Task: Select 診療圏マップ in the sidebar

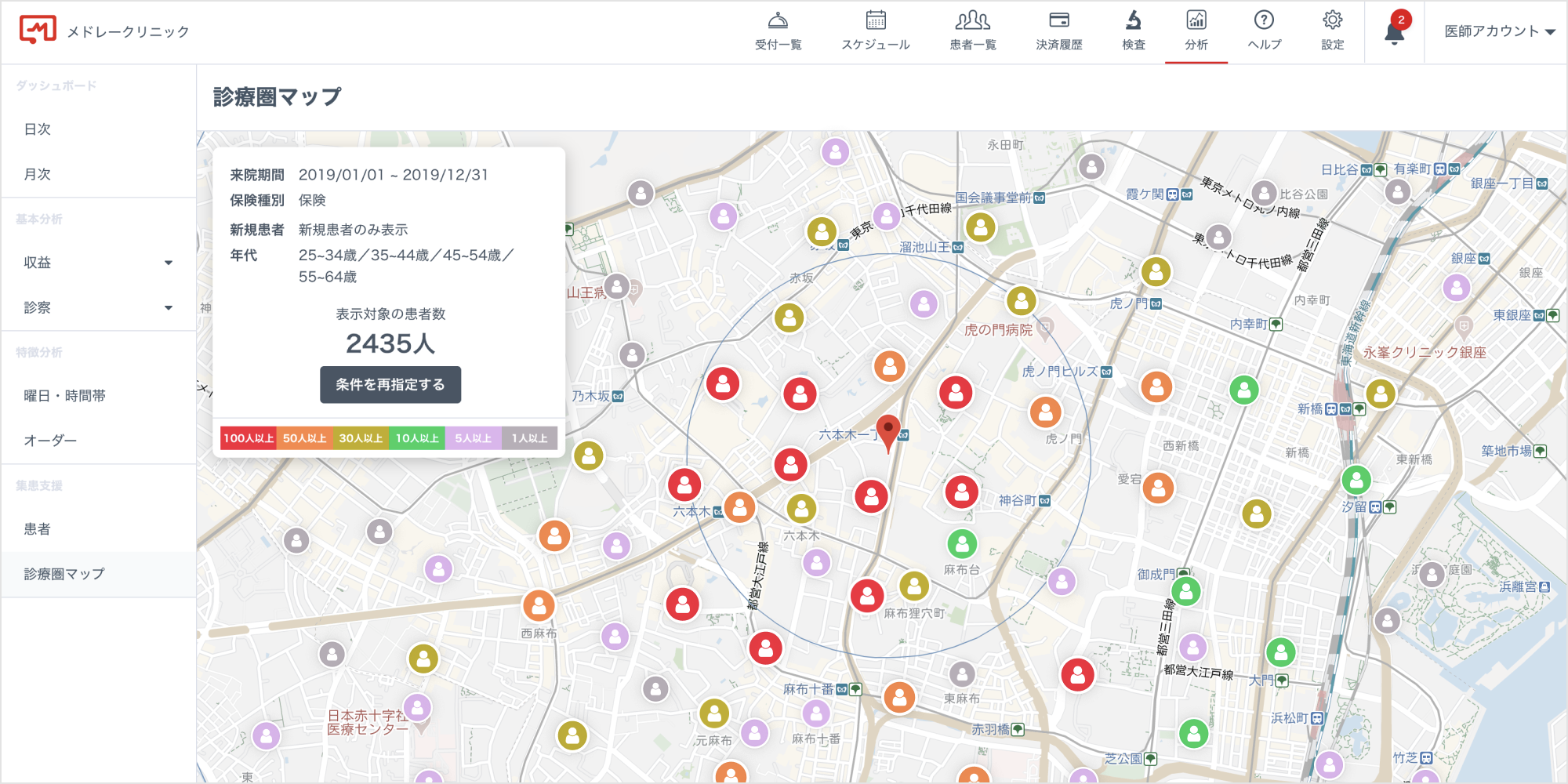Action: tap(64, 574)
